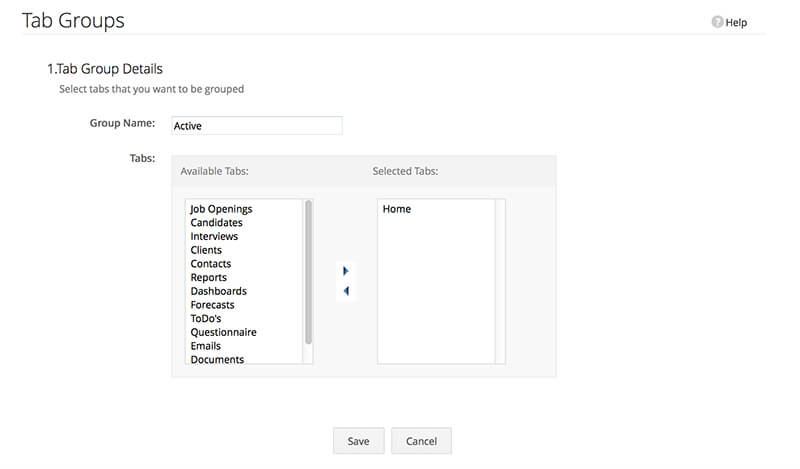Click the Available Tabs list scrollbar
This screenshot has width=800, height=469.
(x=308, y=272)
